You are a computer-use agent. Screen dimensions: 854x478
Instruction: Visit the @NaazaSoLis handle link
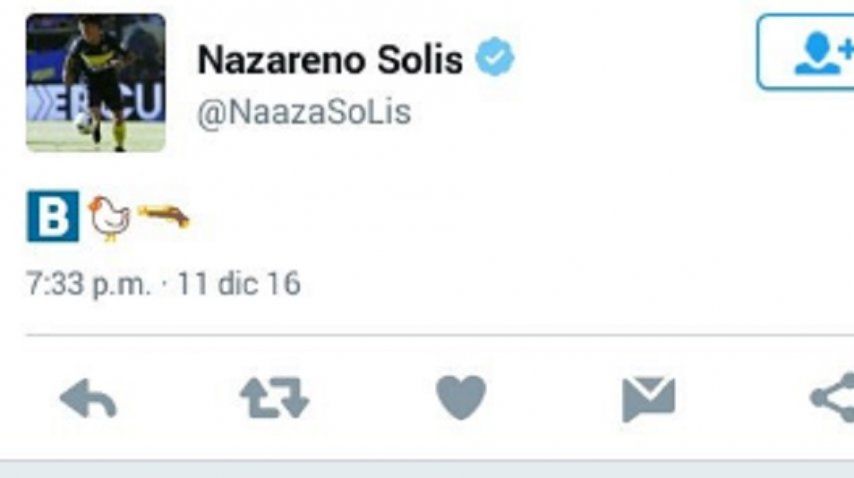[304, 112]
